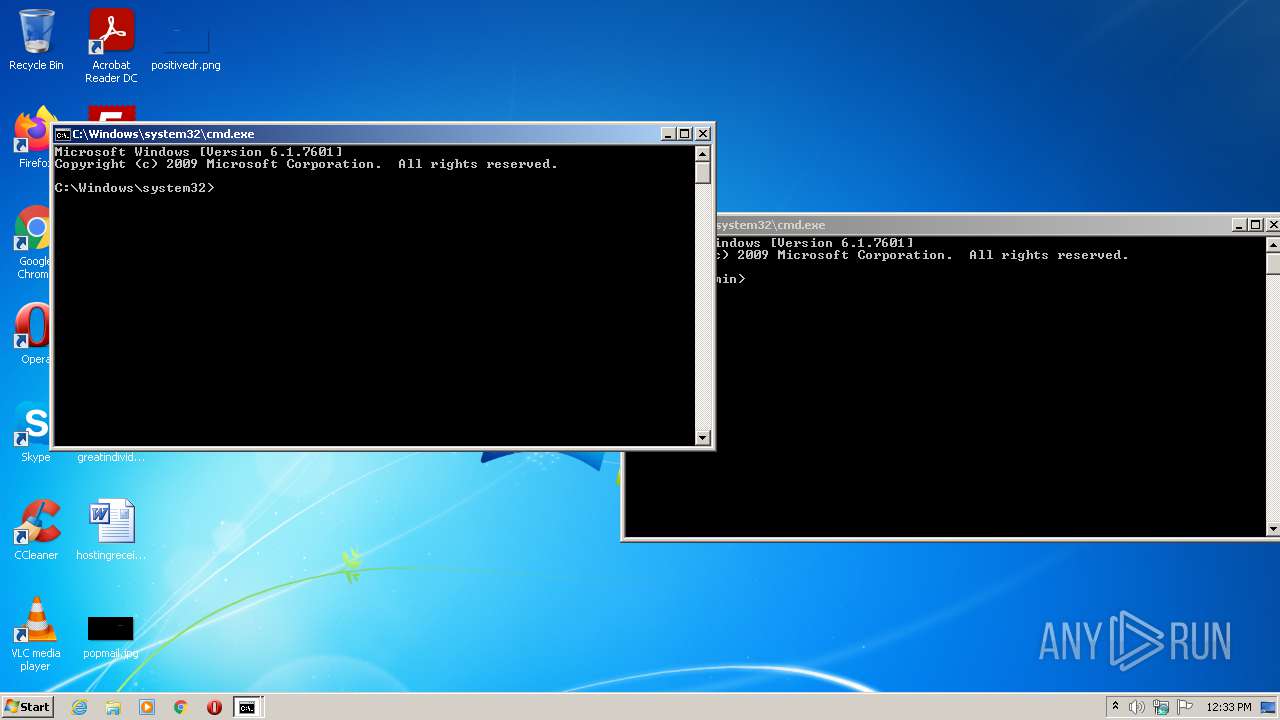Close the front cmd.exe window
The image size is (1280, 720).
[x=703, y=134]
